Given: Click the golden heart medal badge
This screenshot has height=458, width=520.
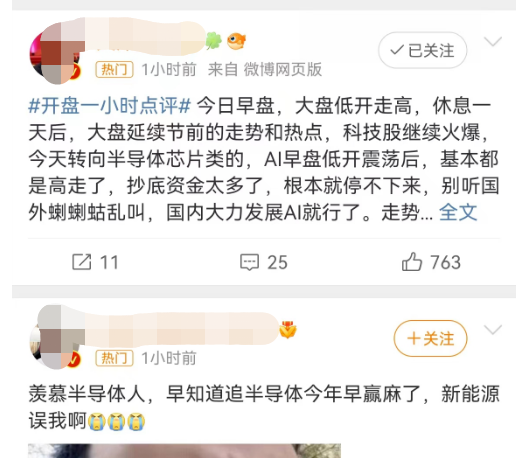Looking at the screenshot, I should 288,329.
